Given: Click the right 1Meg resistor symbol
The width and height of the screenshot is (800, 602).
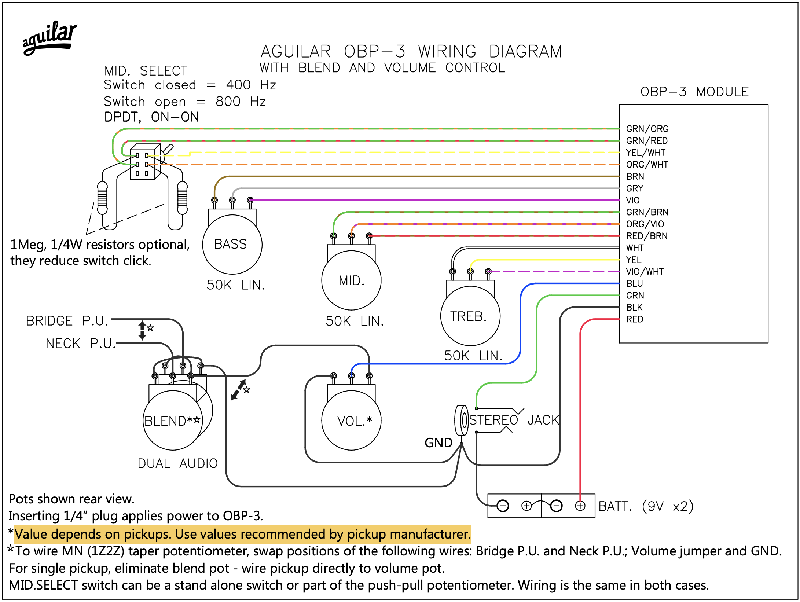Looking at the screenshot, I should (182, 198).
